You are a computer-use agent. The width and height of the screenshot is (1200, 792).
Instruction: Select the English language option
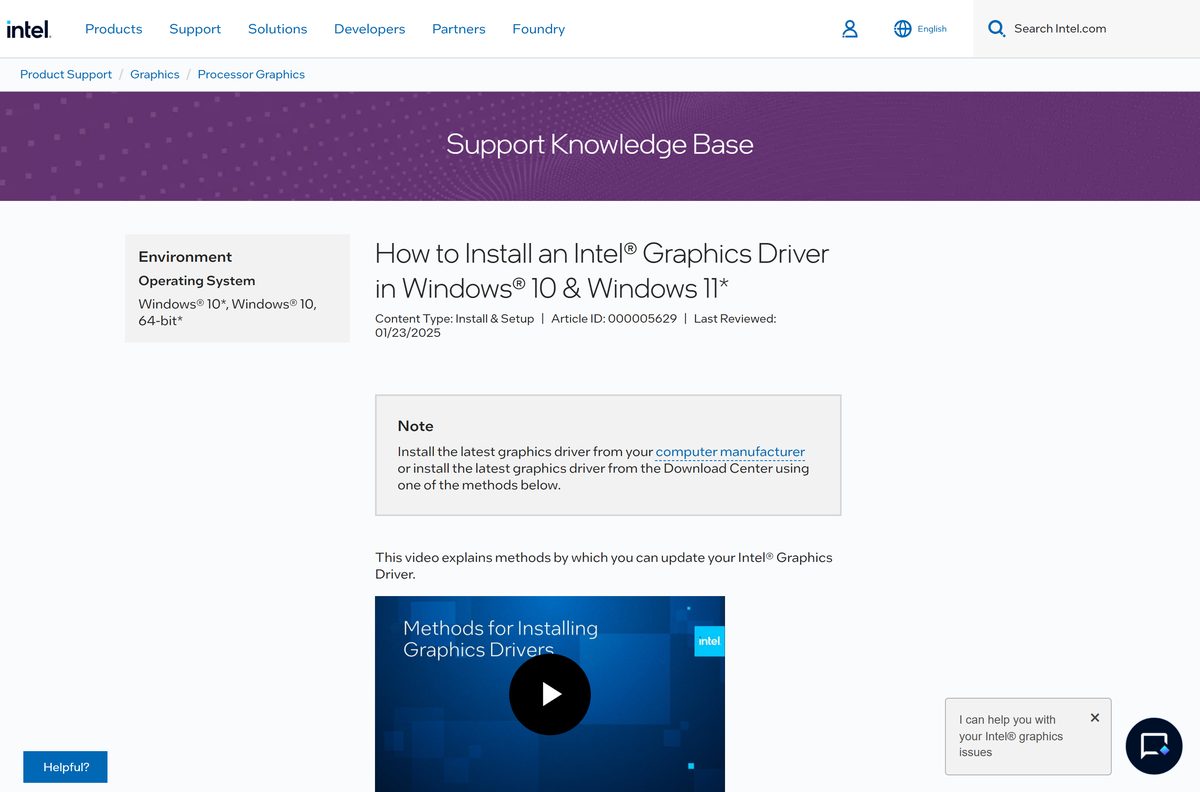coord(932,29)
